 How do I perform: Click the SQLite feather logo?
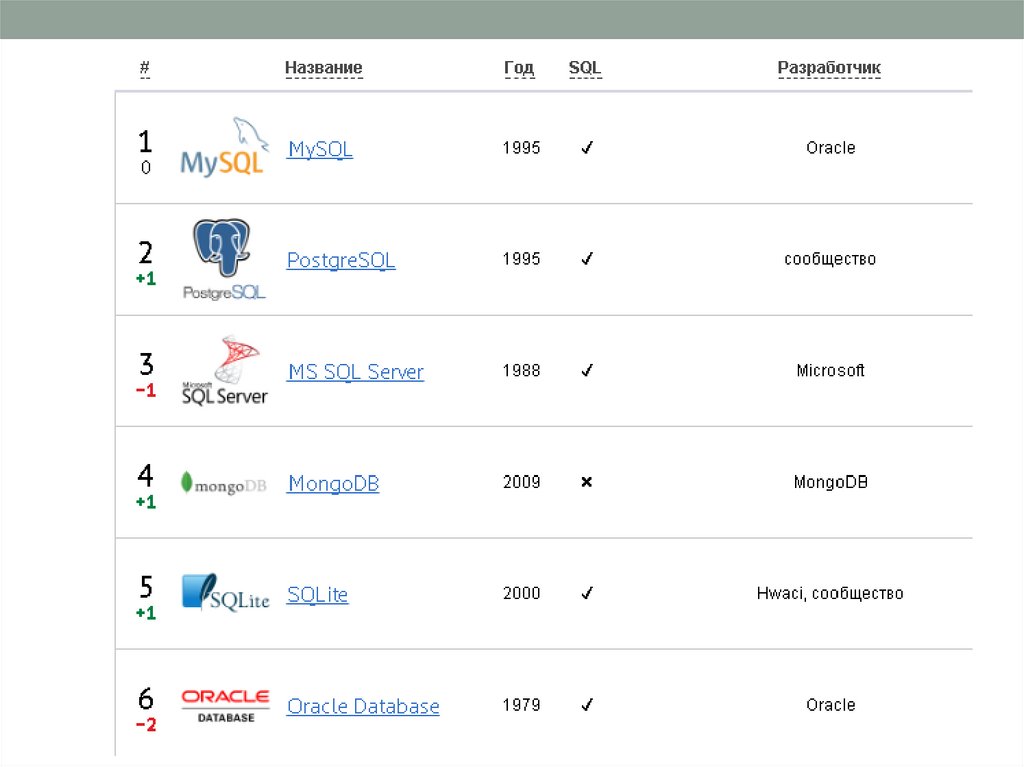point(225,593)
